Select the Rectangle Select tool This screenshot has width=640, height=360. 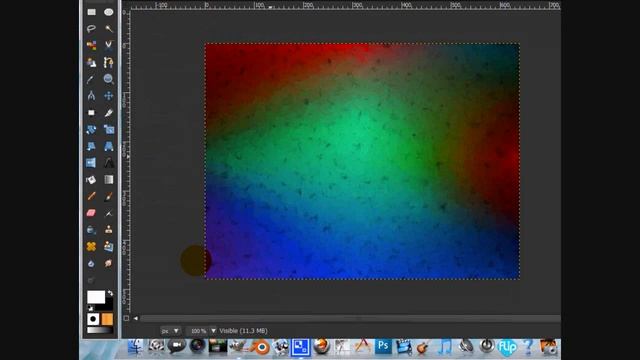(x=91, y=12)
